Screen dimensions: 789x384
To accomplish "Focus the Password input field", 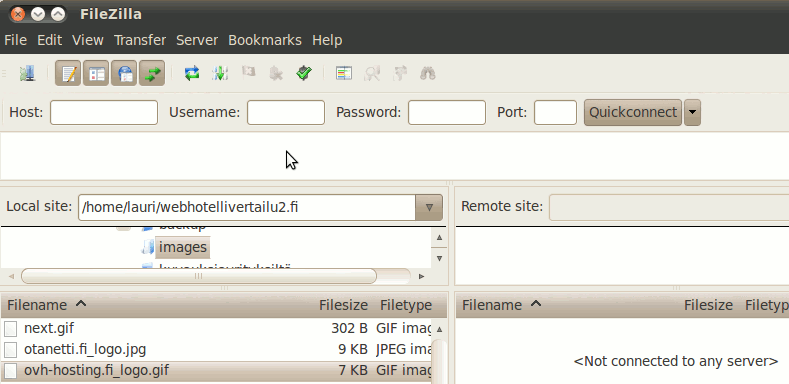I will (x=447, y=112).
